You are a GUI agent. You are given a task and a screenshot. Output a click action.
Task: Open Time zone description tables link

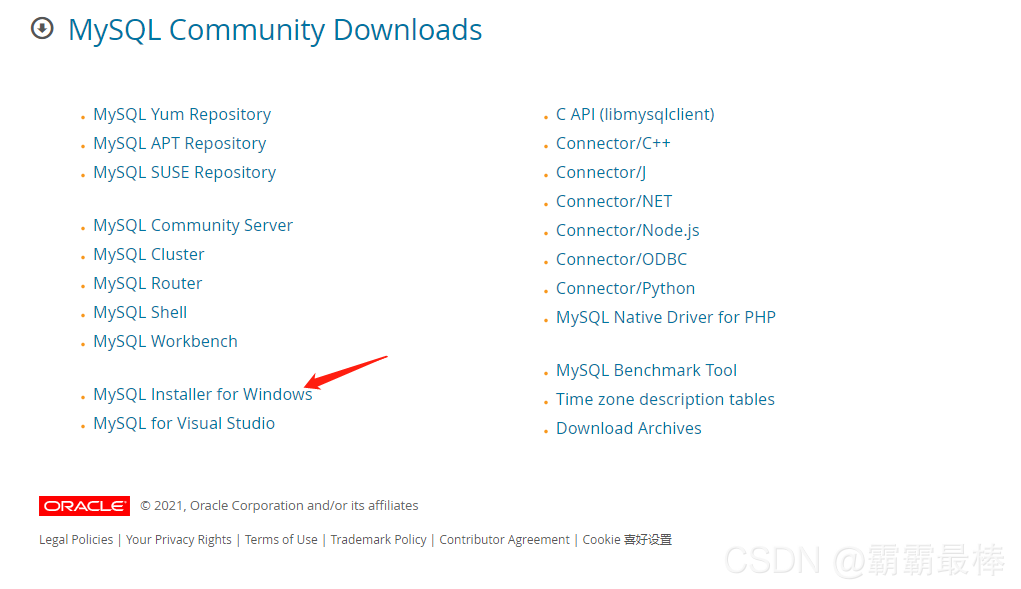pyautogui.click(x=665, y=399)
